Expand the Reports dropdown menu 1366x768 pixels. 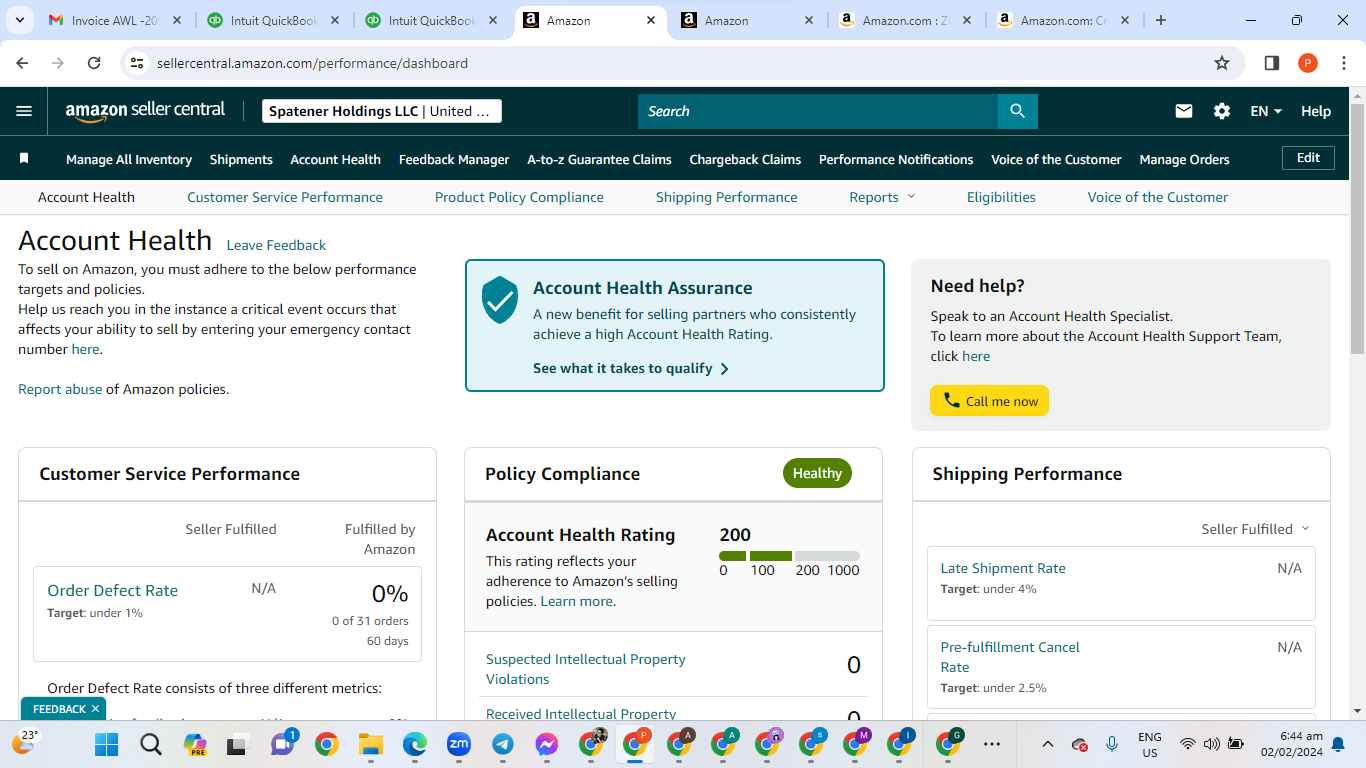(x=882, y=197)
